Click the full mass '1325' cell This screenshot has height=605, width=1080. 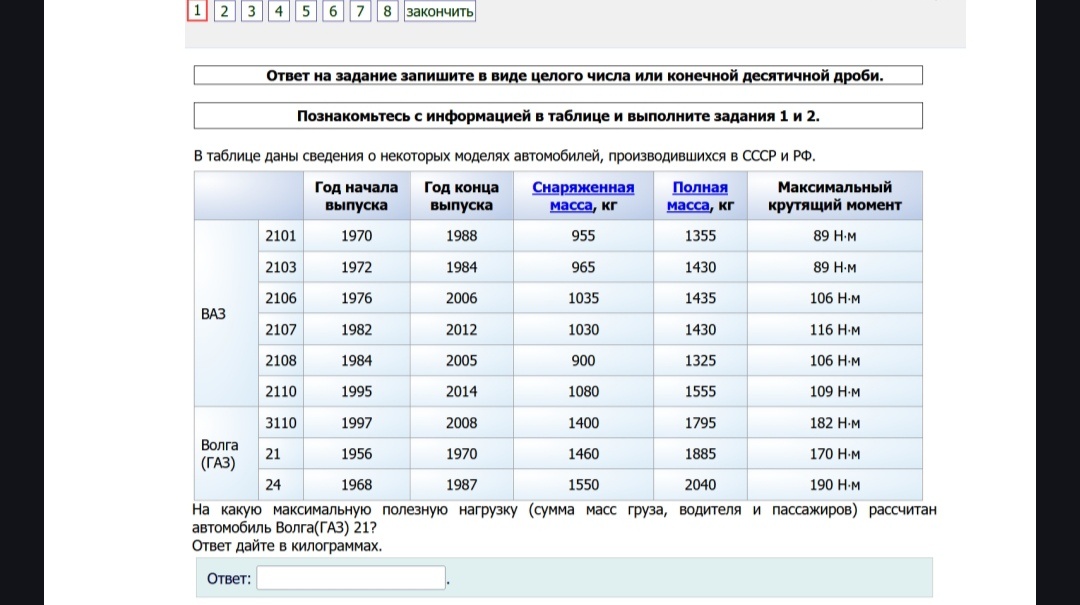point(700,360)
